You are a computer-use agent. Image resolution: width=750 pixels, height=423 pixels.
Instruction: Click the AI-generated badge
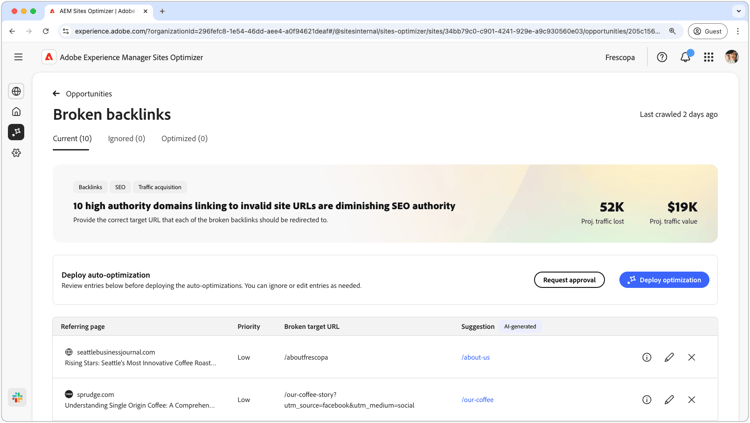pos(520,326)
